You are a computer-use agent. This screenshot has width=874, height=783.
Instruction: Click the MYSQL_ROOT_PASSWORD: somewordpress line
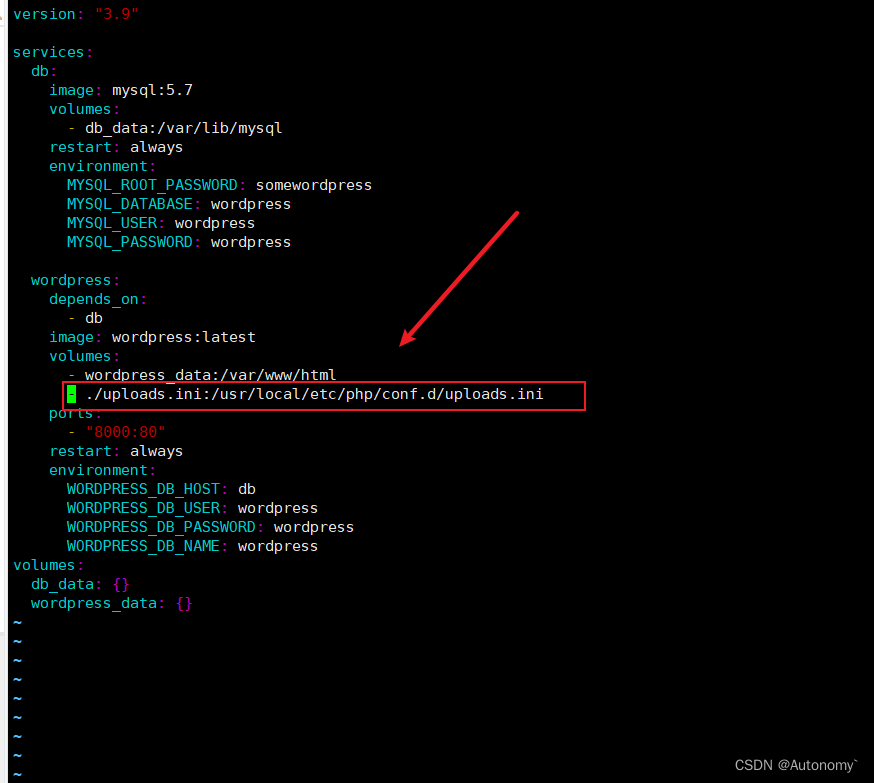click(x=219, y=185)
